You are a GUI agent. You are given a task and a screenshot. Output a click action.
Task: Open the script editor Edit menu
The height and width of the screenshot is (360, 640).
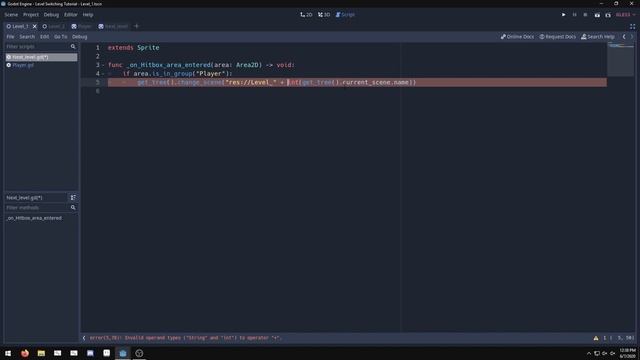[44, 37]
